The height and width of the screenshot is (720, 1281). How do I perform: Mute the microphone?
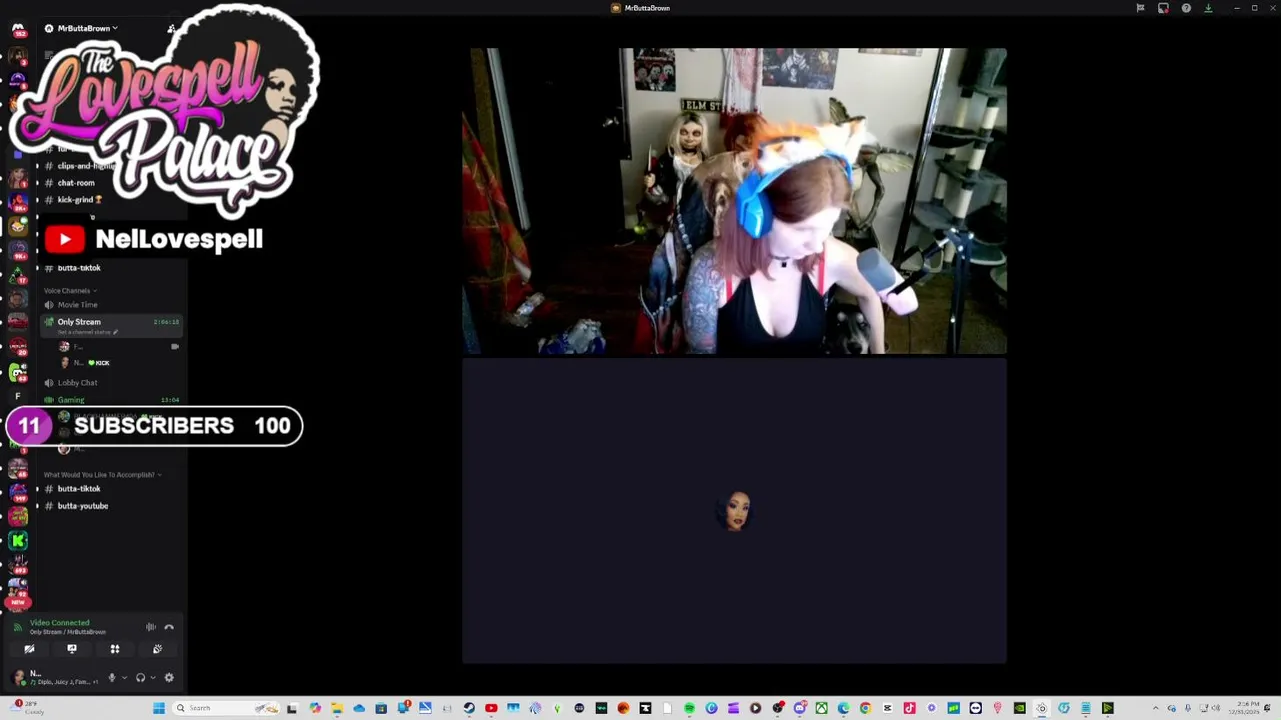[112, 678]
